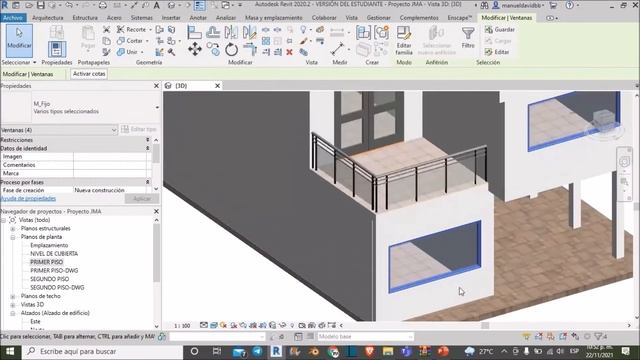Click the Telegram taskbar icon
The height and width of the screenshot is (360, 640).
pyautogui.click(x=258, y=351)
